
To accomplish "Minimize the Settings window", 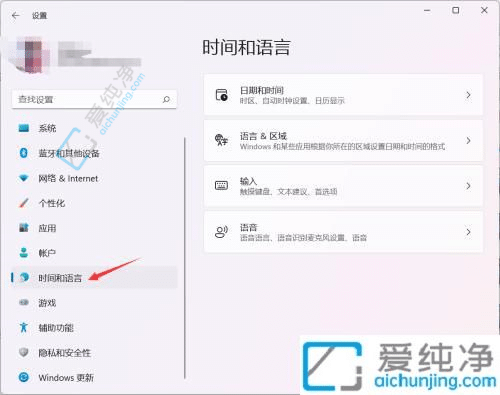I will tap(427, 11).
